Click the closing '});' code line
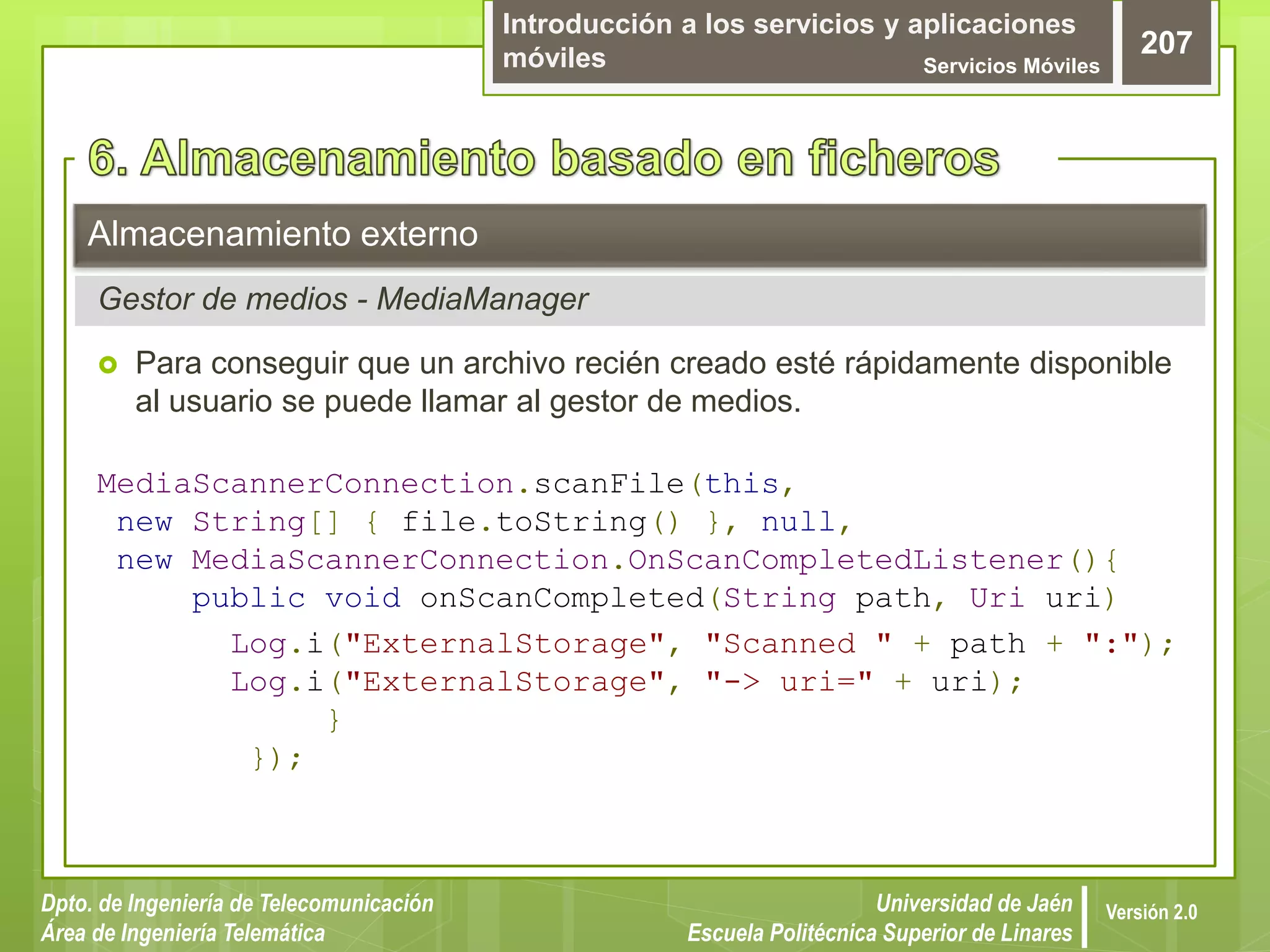The image size is (1270, 952). click(277, 758)
